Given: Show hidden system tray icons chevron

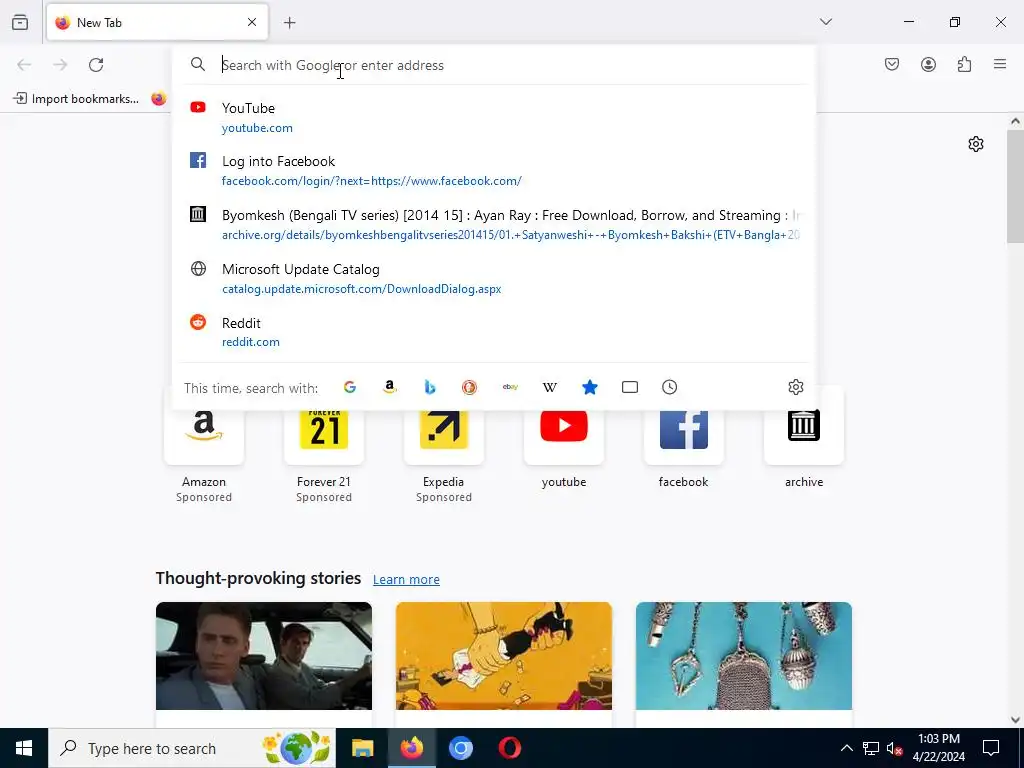Looking at the screenshot, I should (x=846, y=748).
